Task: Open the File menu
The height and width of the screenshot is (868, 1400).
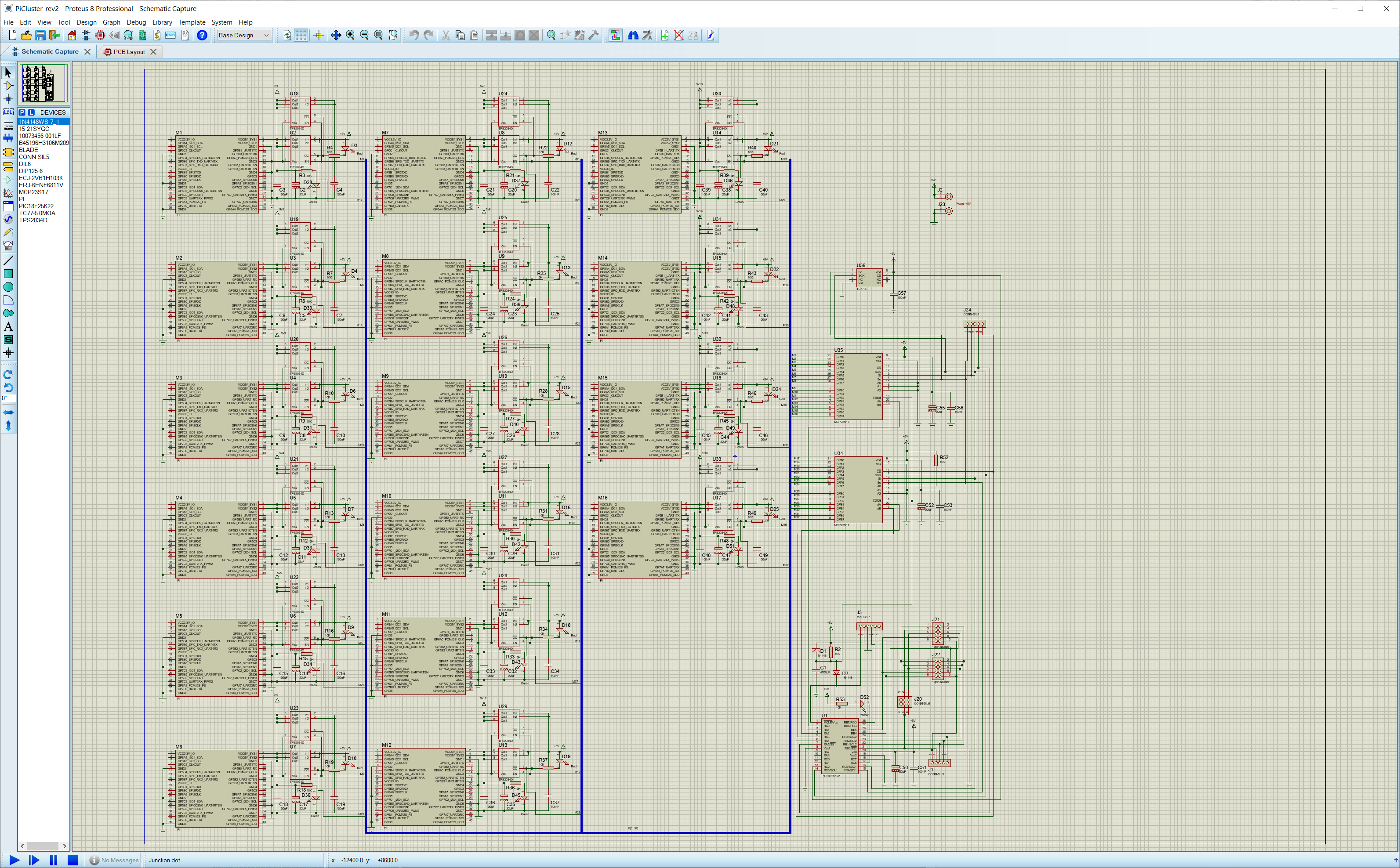Action: coord(9,22)
